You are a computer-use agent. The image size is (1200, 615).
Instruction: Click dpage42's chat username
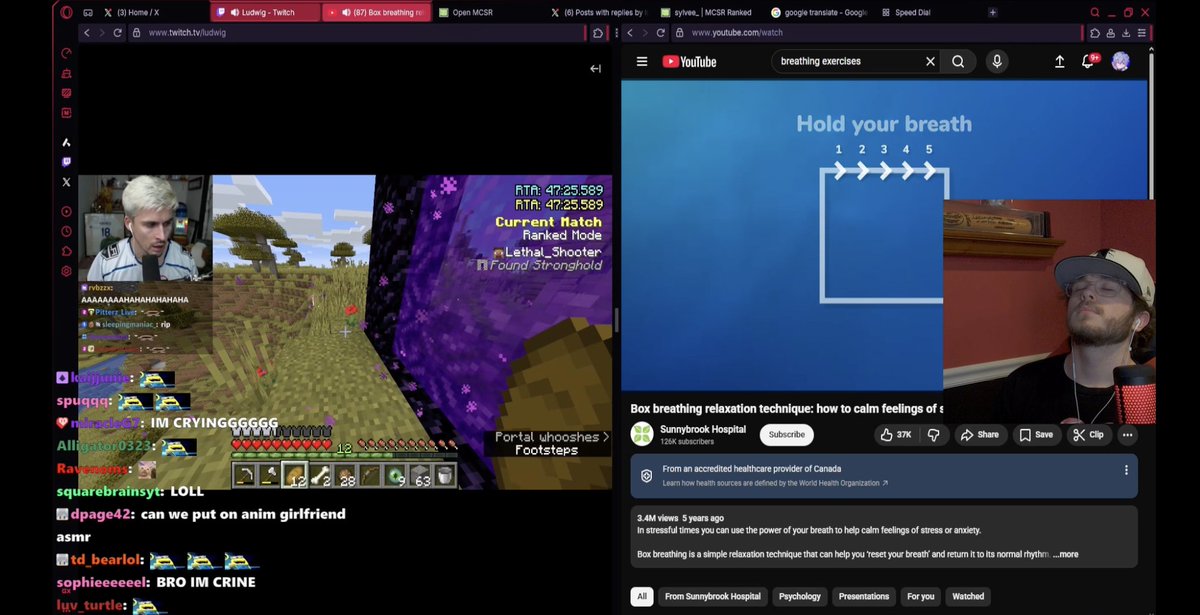(x=99, y=514)
